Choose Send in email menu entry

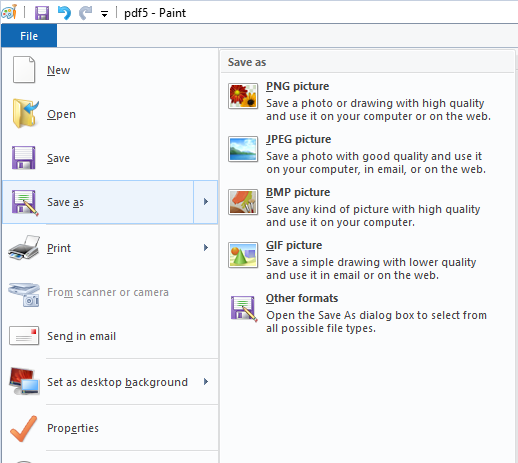coord(110,336)
